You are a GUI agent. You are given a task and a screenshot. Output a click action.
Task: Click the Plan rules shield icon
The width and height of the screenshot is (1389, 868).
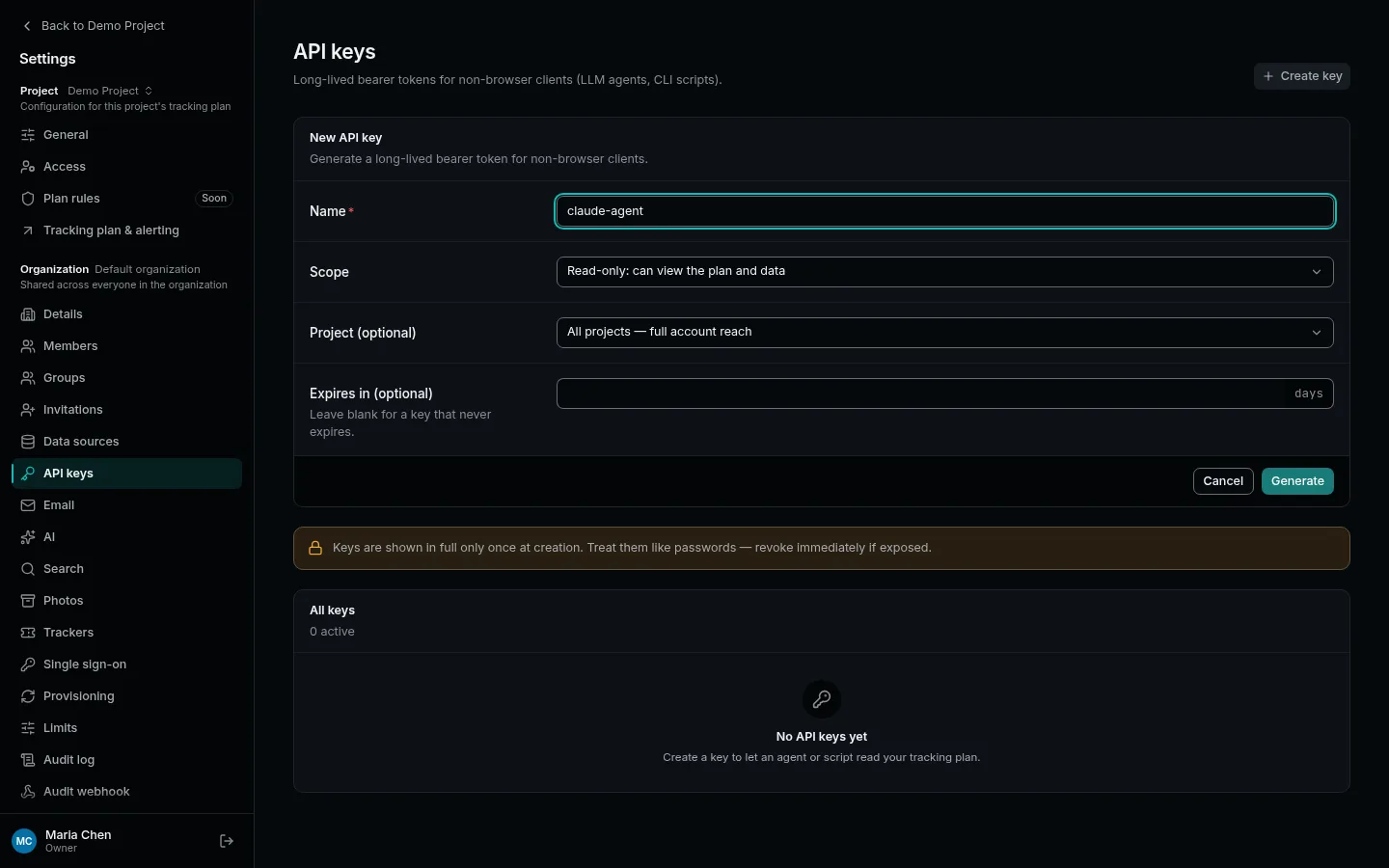click(28, 199)
